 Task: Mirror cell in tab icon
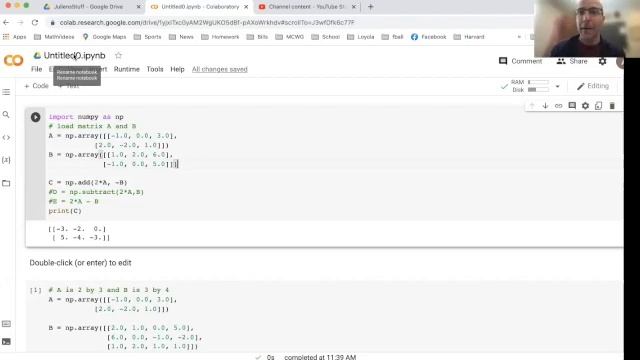point(598,106)
